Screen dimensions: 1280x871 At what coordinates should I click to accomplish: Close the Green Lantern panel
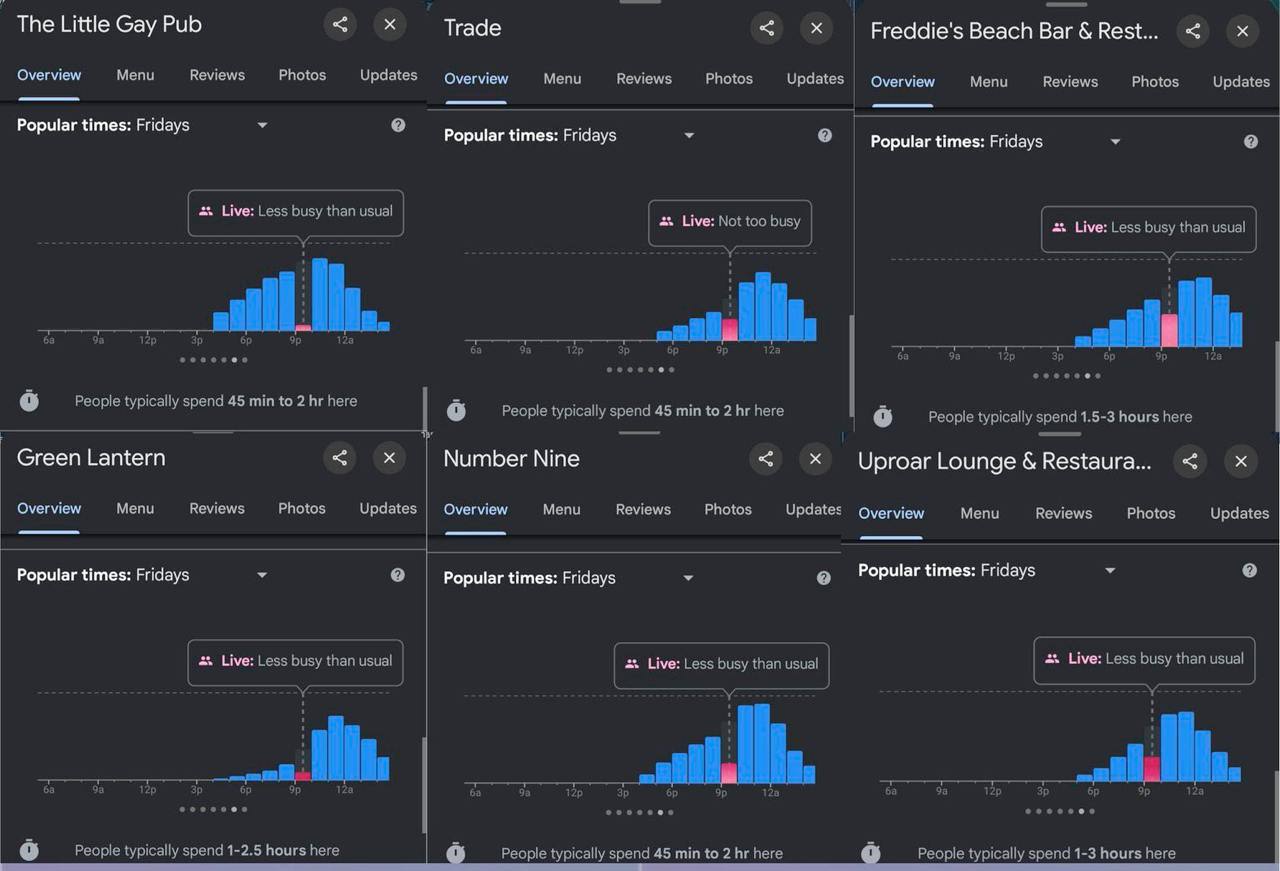point(389,458)
